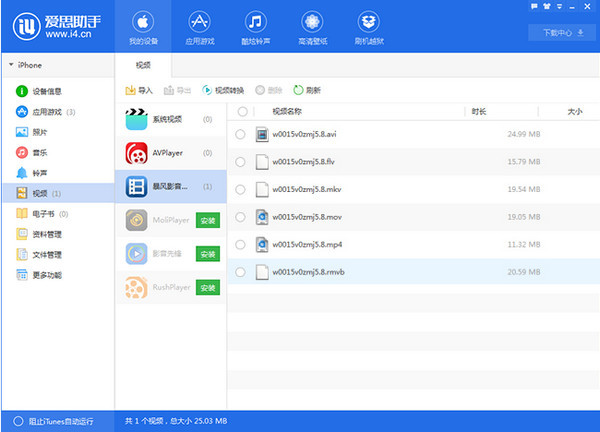
Task: Click the 影音先锋 player icon
Action: (136, 254)
